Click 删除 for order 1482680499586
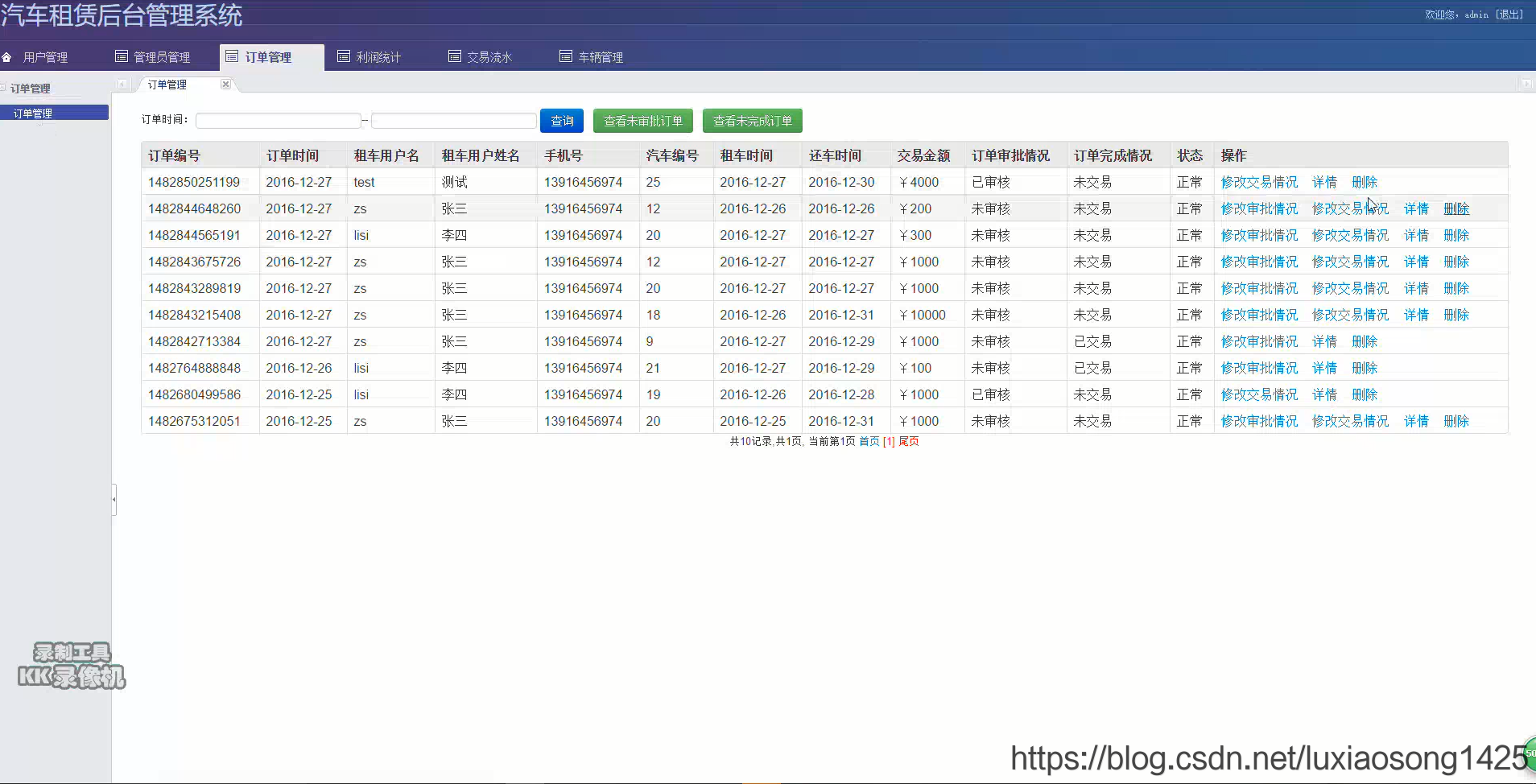 coord(1365,394)
